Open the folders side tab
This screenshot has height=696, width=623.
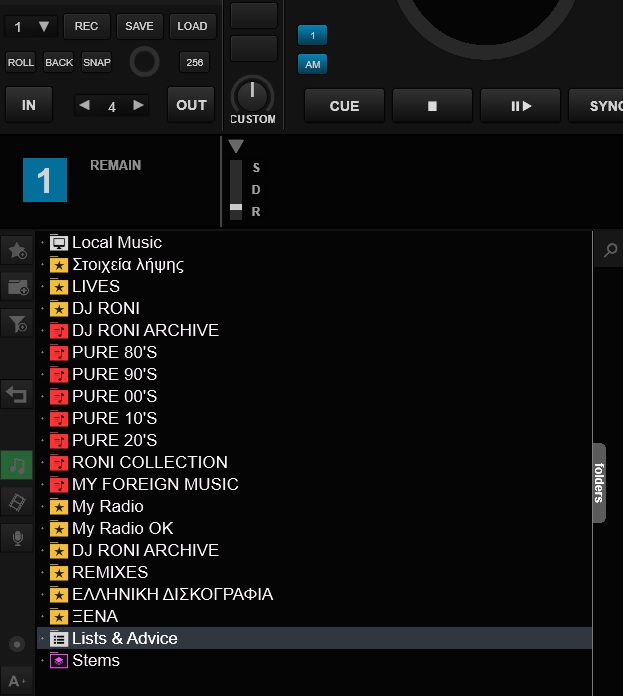599,483
